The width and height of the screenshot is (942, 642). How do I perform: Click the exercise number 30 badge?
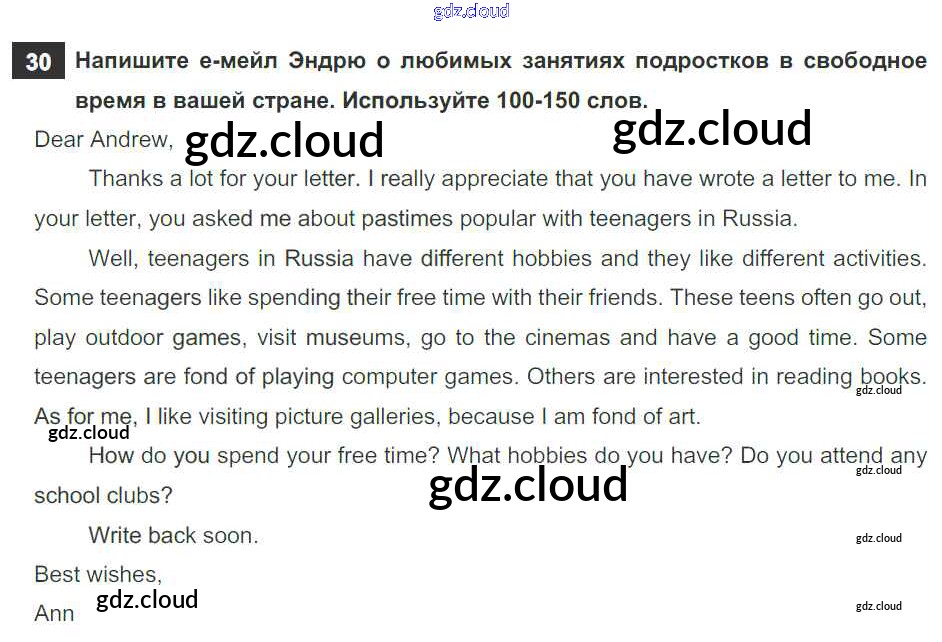(38, 62)
